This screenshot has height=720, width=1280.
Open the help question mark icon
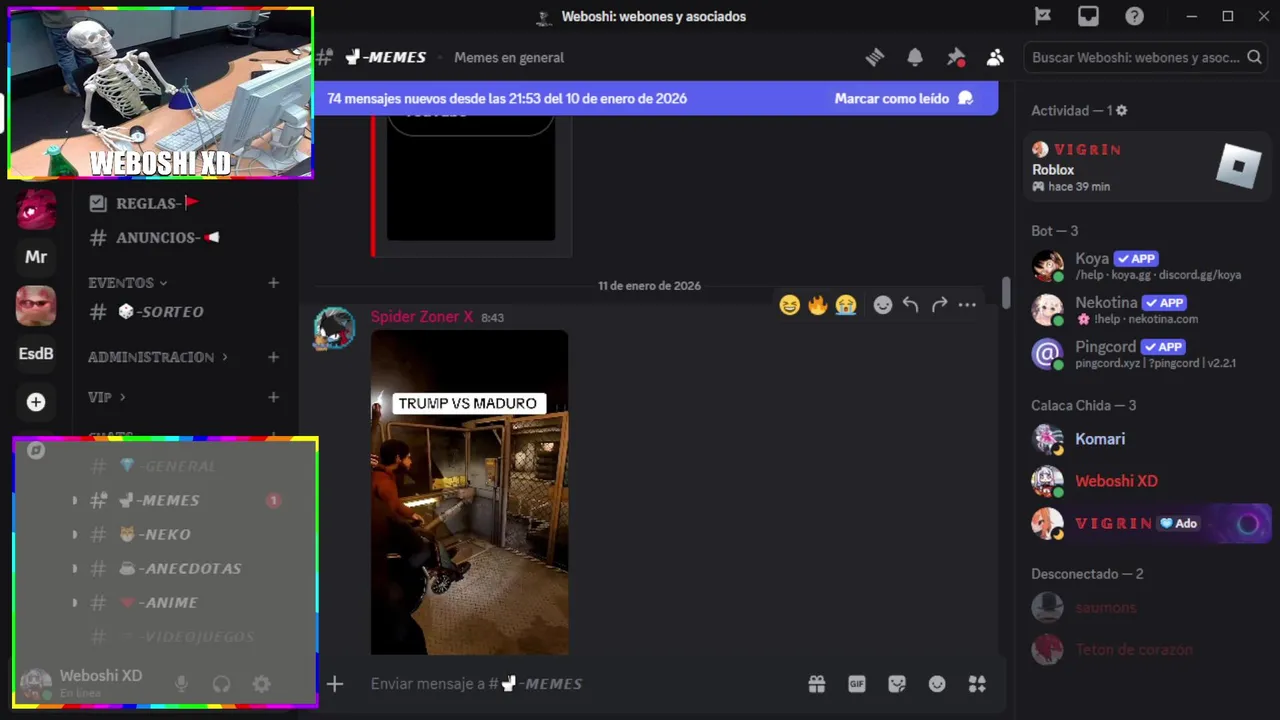[x=1134, y=16]
